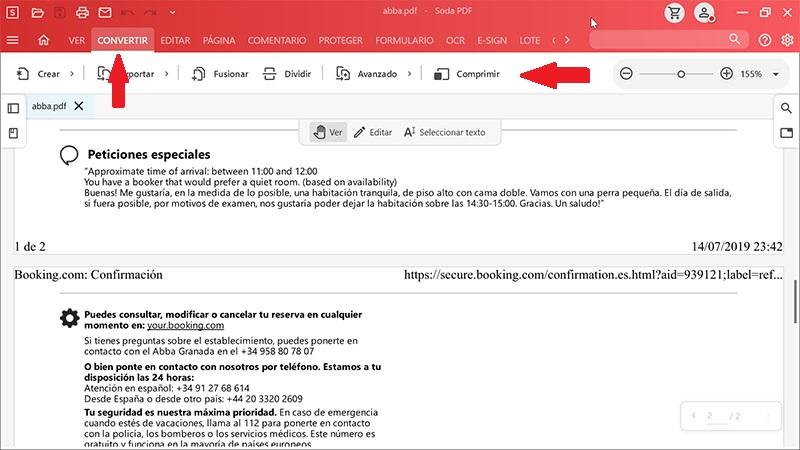Click the Comprimir tool
Screen dimensions: 800x450
coord(466,74)
